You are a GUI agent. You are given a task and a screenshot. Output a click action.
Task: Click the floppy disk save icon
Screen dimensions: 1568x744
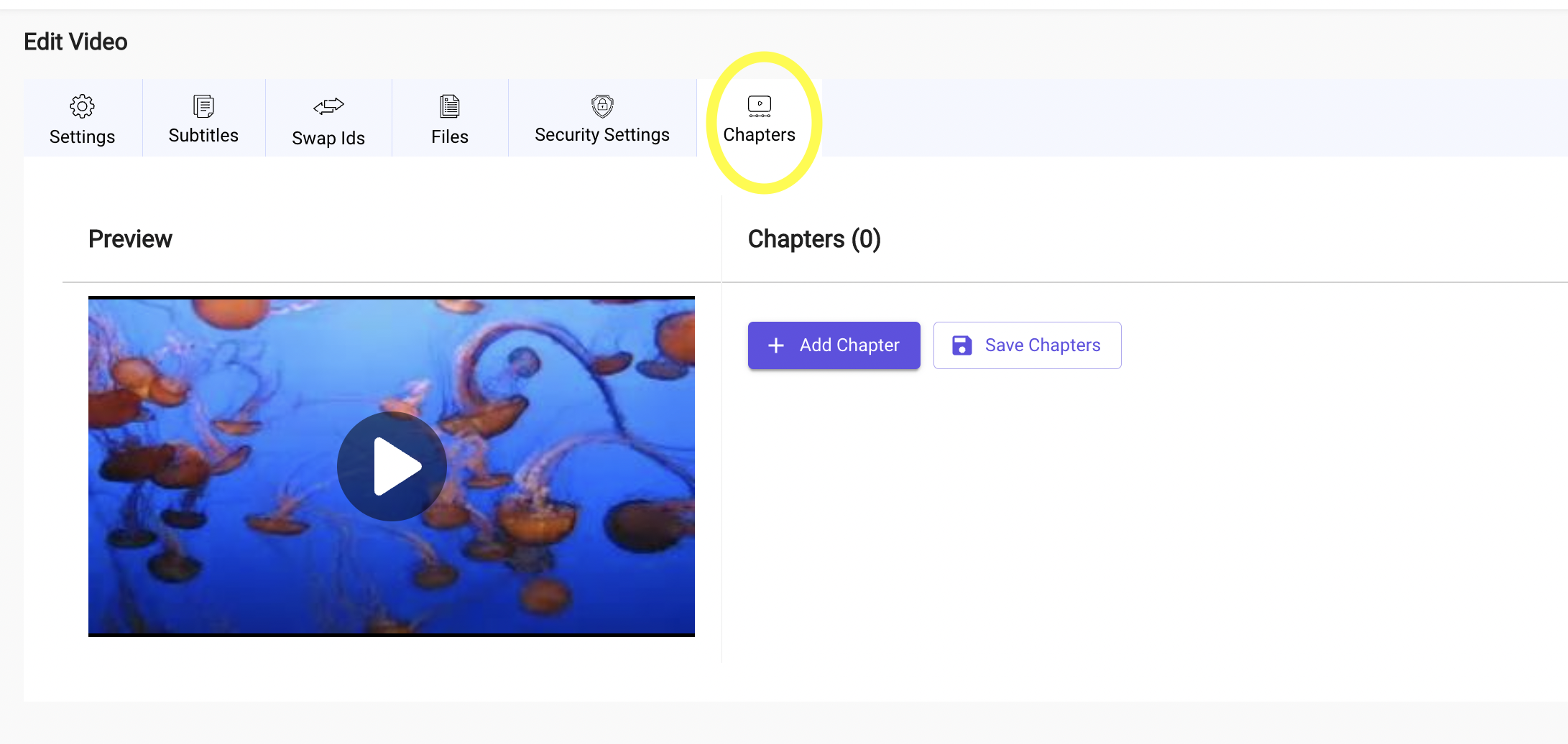point(962,345)
